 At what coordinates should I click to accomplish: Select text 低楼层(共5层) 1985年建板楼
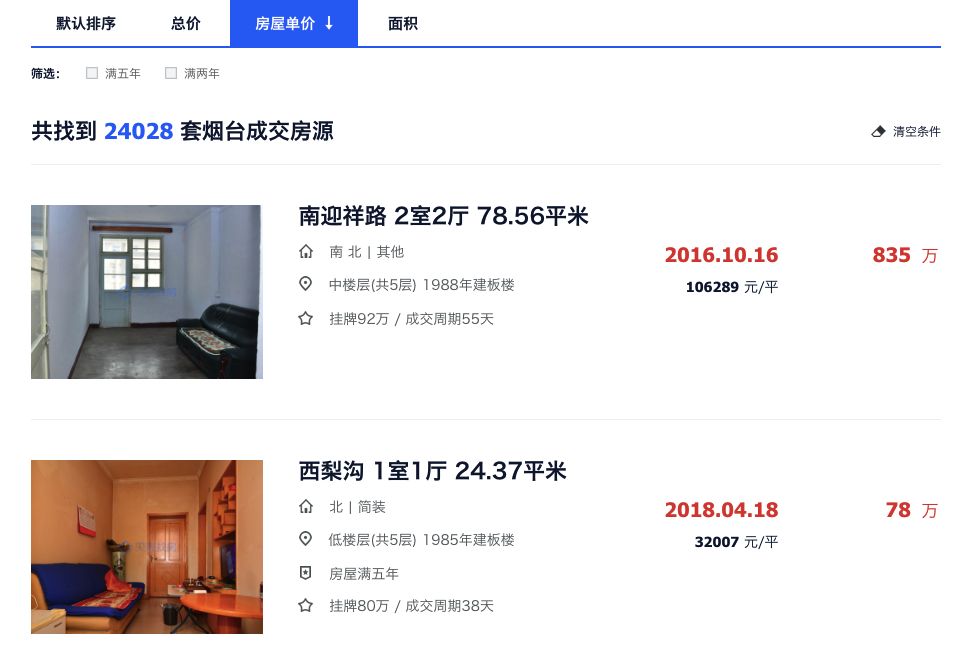coord(422,540)
